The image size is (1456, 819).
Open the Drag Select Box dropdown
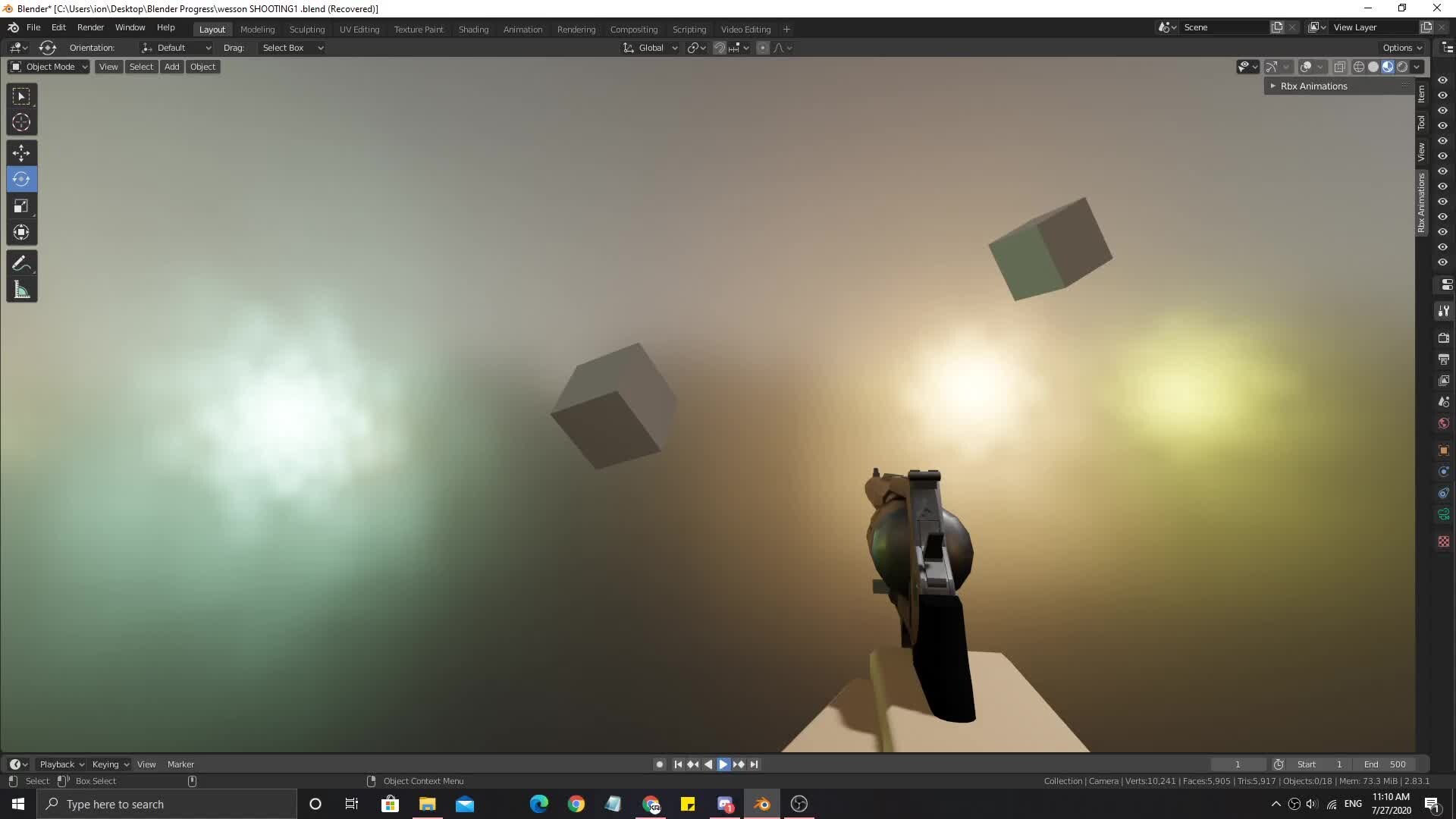tap(292, 47)
